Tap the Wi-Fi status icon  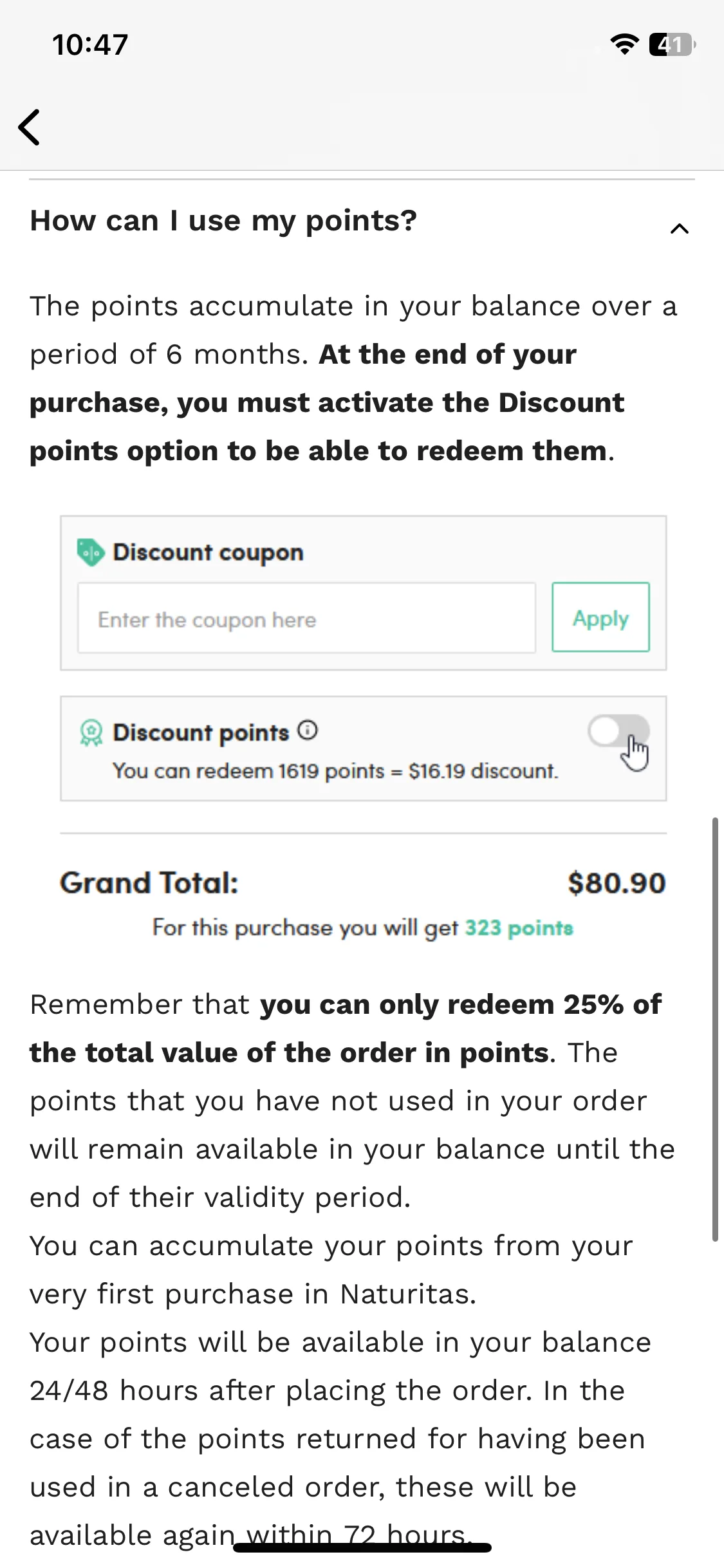click(x=624, y=44)
